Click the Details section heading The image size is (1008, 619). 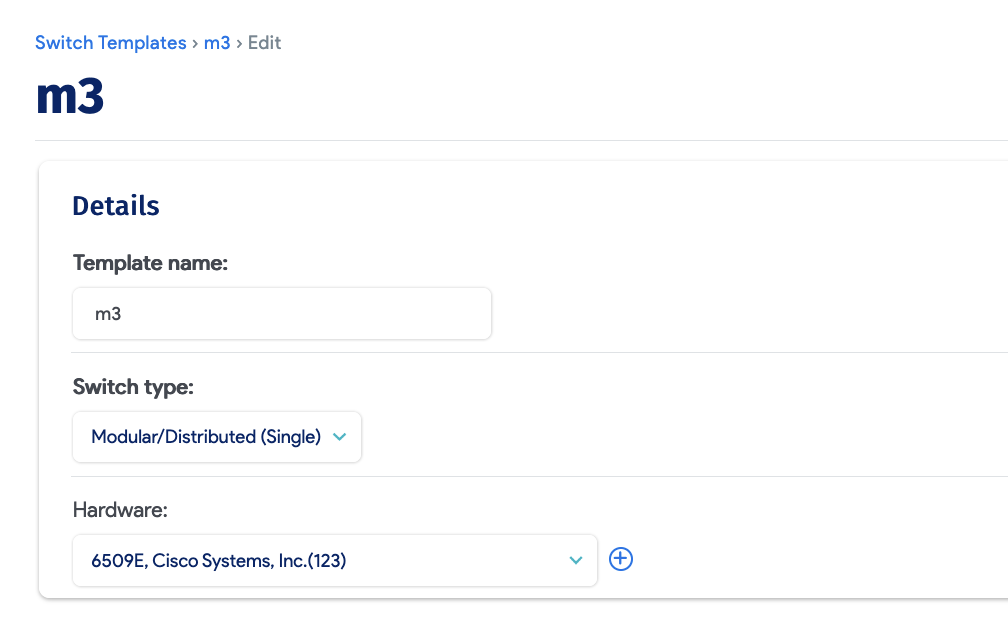tap(116, 206)
